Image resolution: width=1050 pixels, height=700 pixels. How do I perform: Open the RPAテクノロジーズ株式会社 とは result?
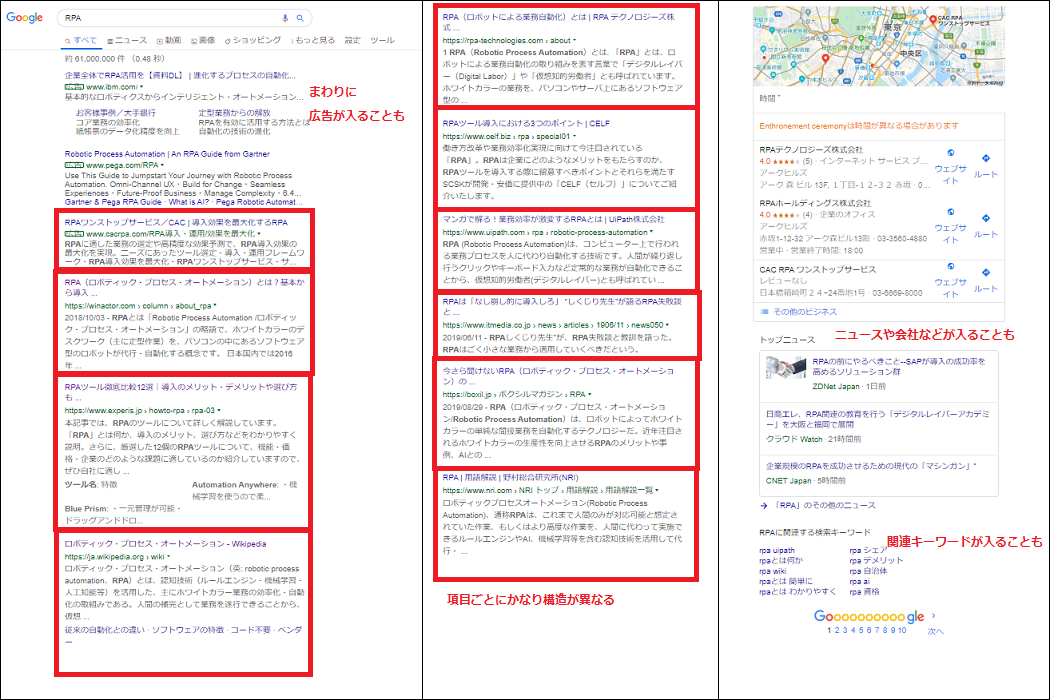[558, 22]
